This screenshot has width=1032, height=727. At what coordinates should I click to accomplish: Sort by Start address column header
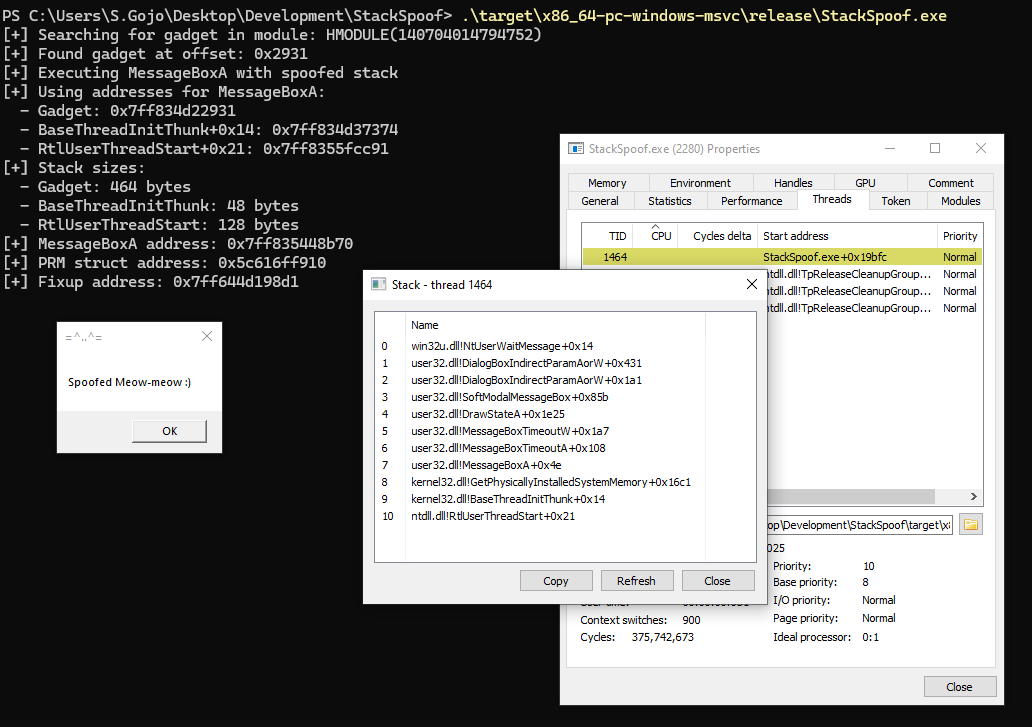[848, 236]
